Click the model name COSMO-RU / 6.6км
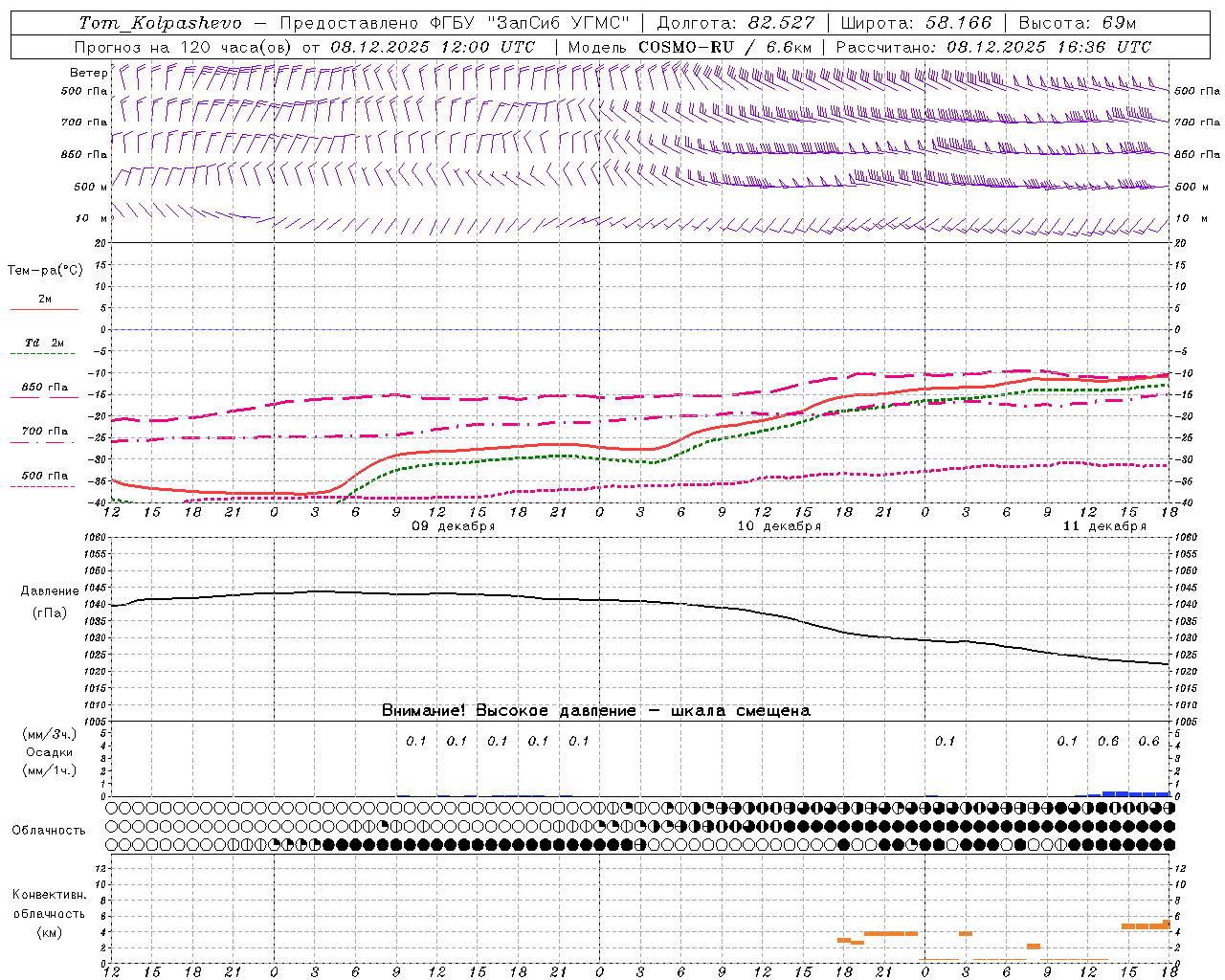 [x=725, y=47]
